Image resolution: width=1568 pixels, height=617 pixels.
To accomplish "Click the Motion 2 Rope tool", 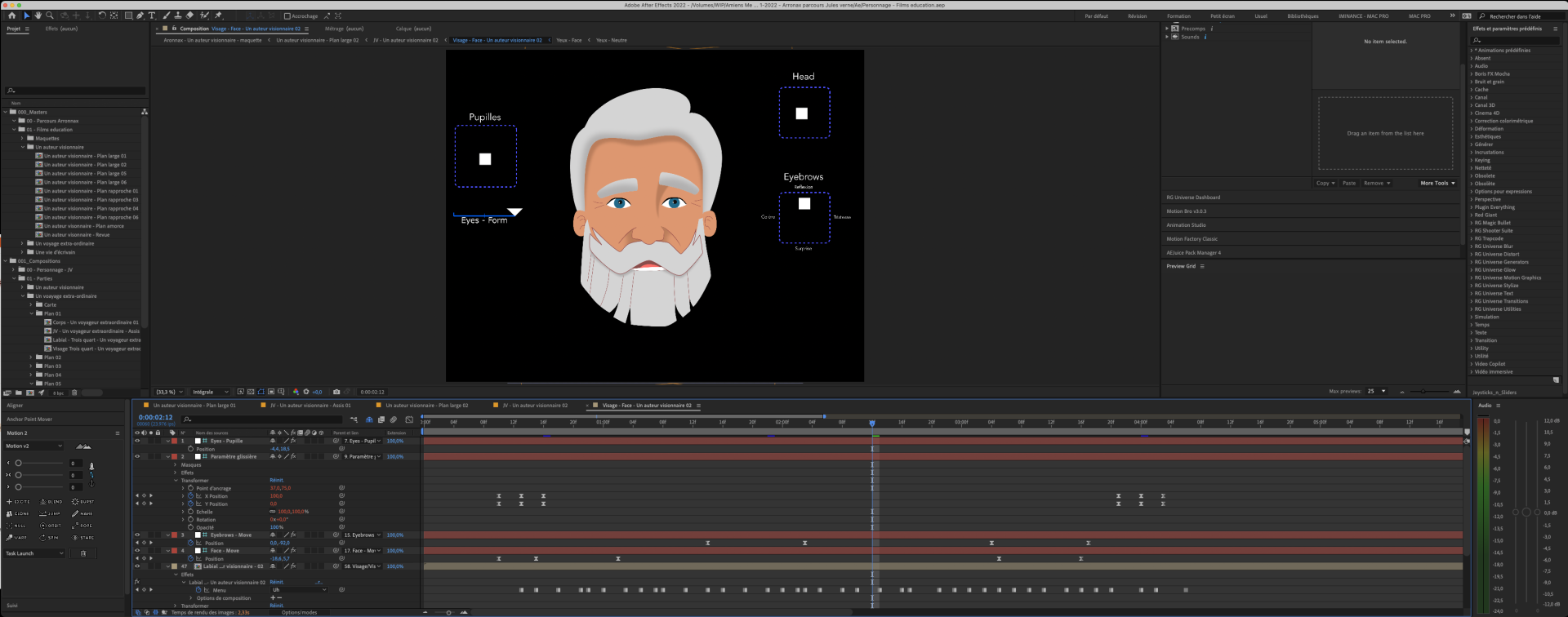I will [x=82, y=526].
